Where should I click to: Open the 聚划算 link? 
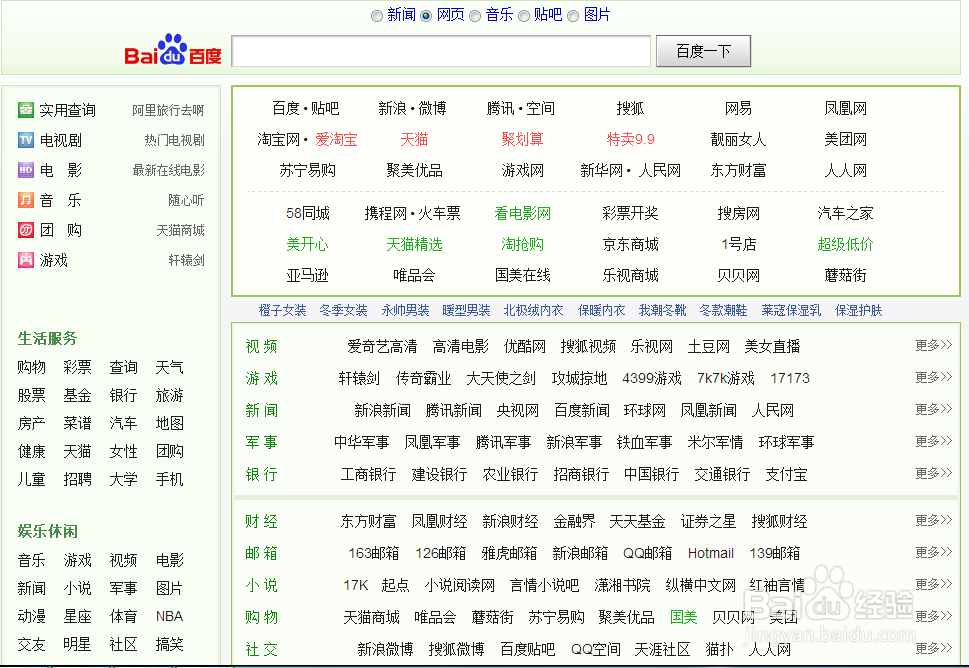tap(522, 140)
